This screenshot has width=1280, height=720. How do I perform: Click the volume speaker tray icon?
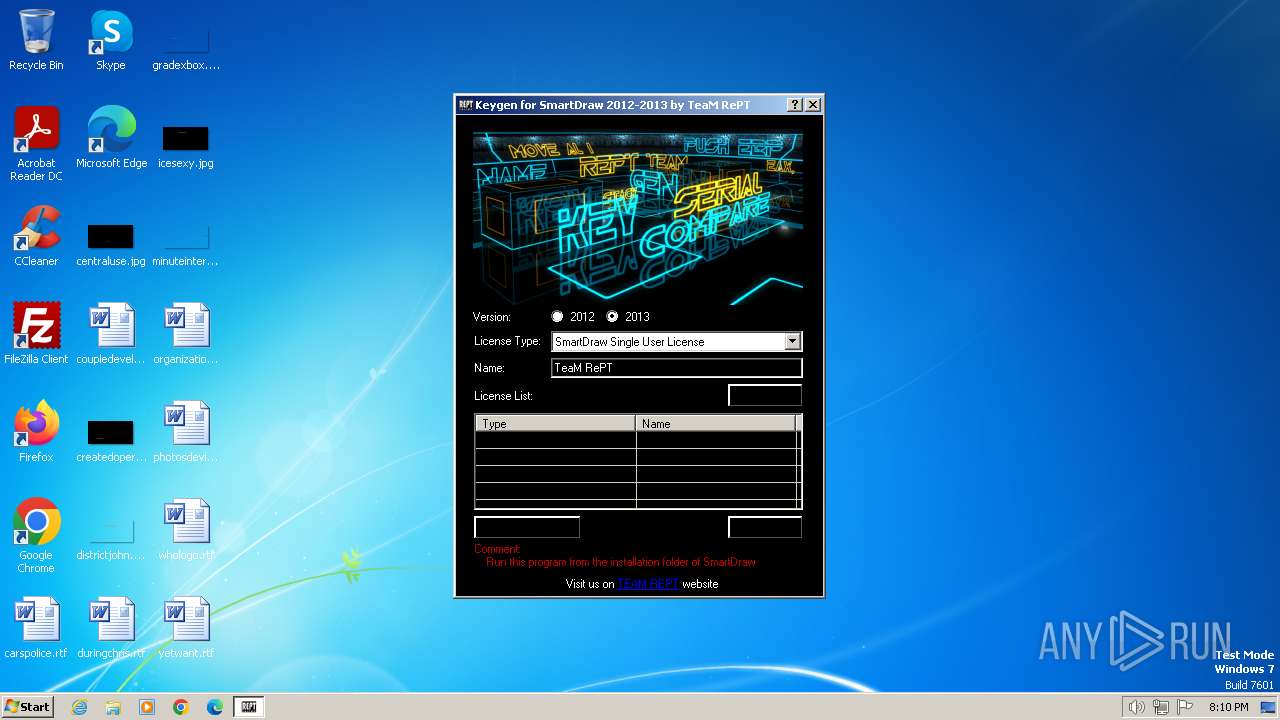point(1136,707)
